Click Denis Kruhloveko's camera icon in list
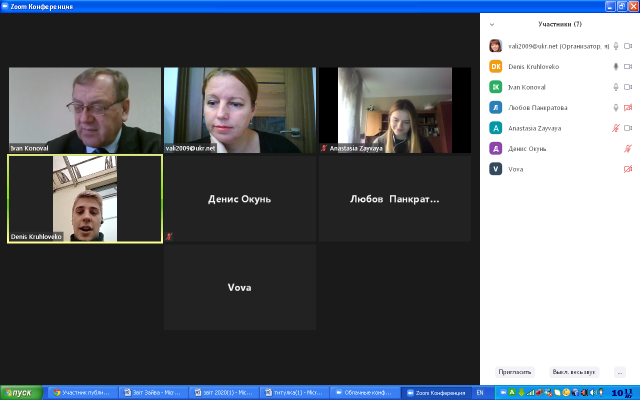Screen dimensions: 640x400 pos(628,67)
